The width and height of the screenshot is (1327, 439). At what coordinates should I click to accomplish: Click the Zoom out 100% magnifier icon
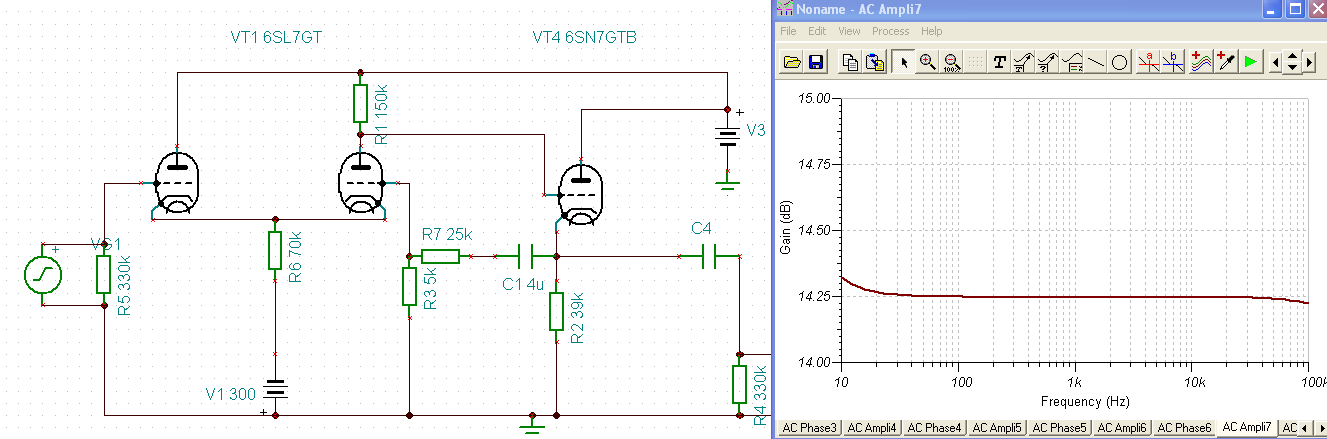click(952, 62)
